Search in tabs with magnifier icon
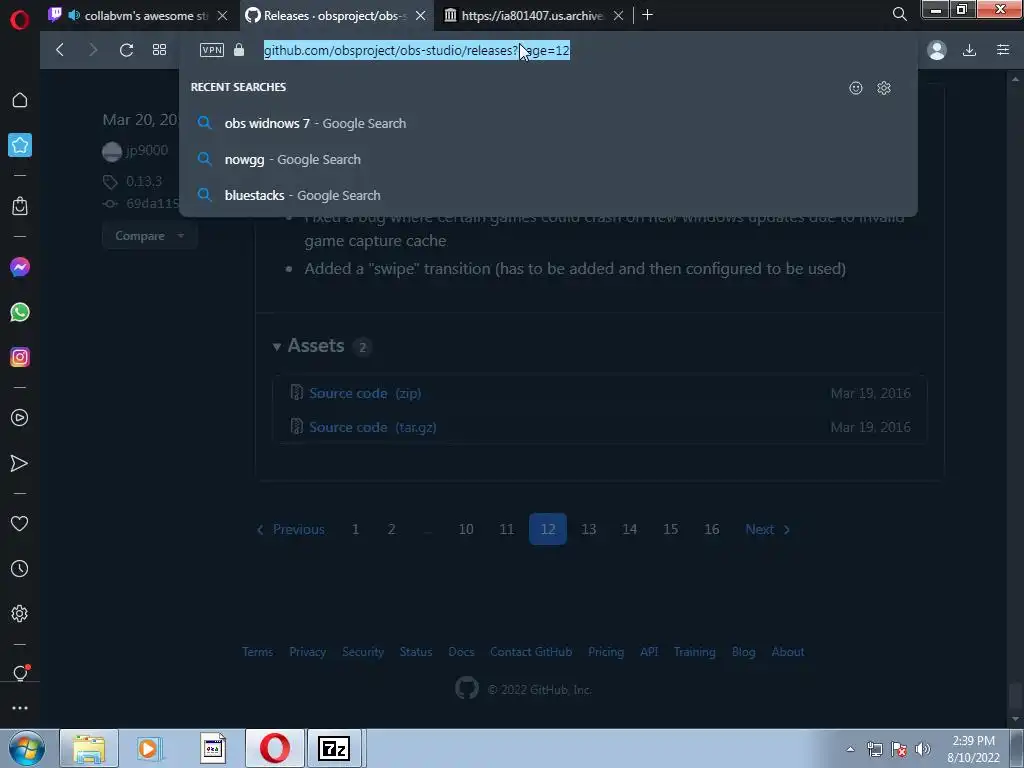The height and width of the screenshot is (768, 1024). click(x=899, y=14)
